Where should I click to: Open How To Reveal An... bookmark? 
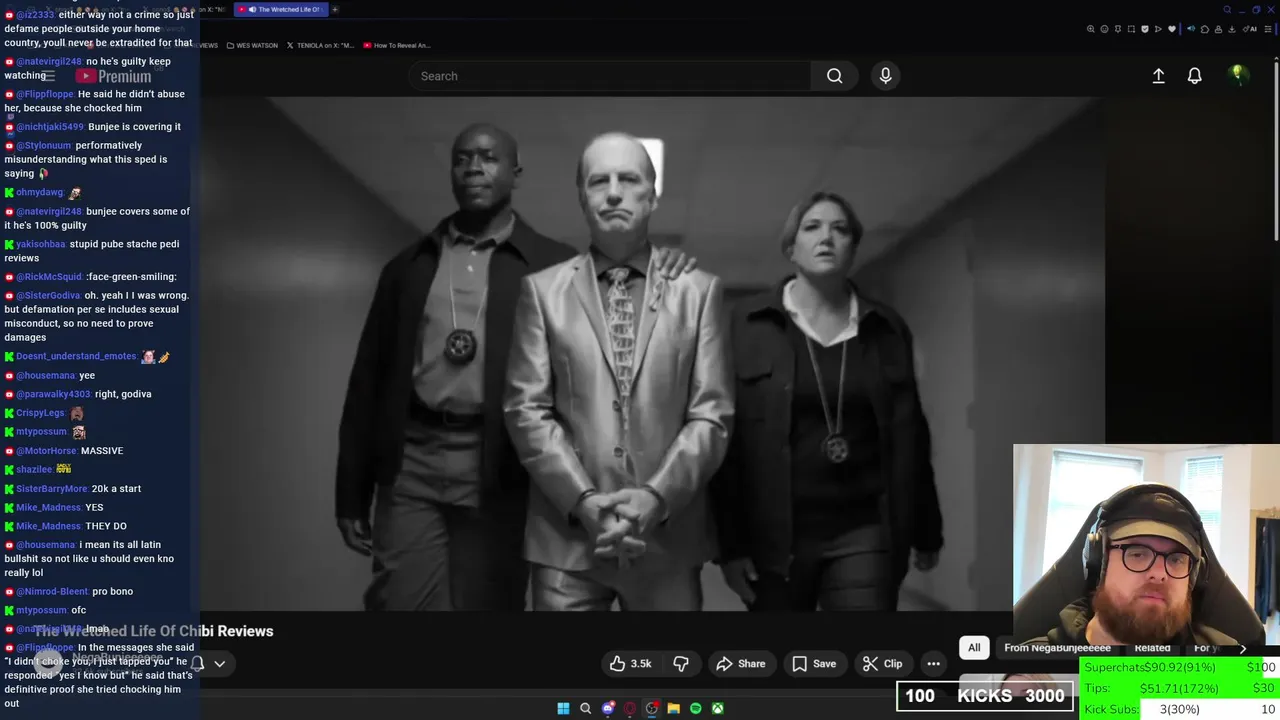[x=396, y=45]
